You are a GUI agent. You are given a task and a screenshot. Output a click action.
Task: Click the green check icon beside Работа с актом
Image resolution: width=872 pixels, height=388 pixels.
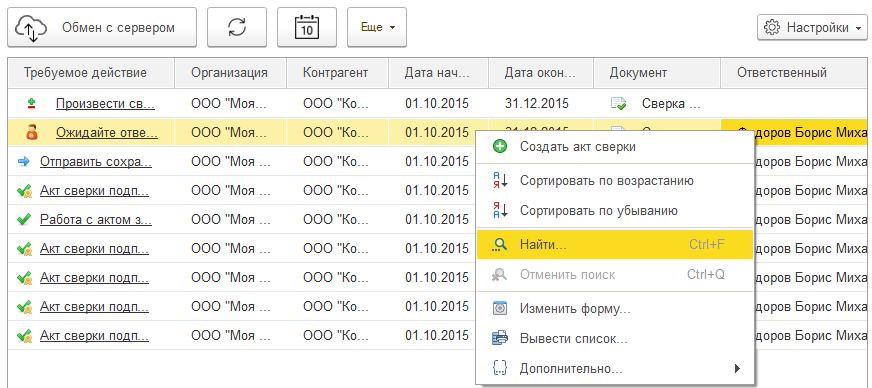tap(24, 219)
